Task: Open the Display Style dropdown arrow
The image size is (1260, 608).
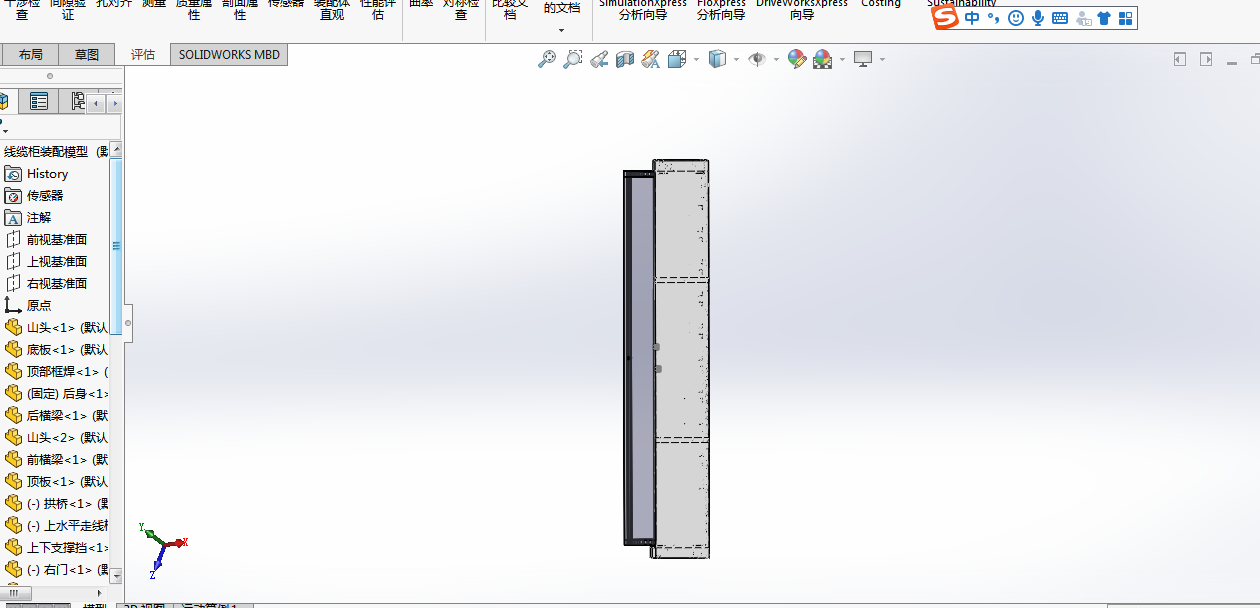Action: (736, 60)
